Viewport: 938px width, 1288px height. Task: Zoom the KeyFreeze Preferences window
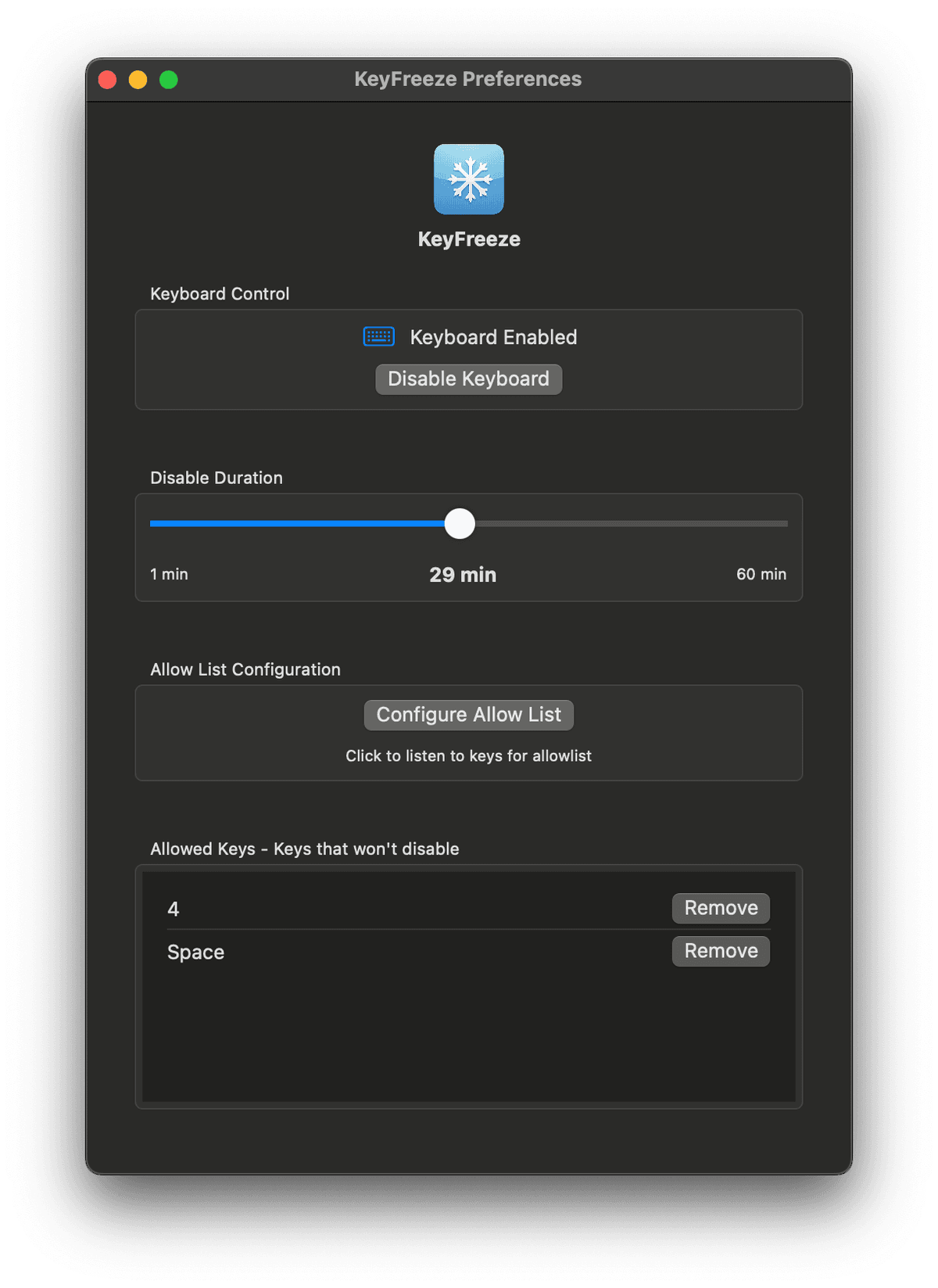[x=169, y=80]
